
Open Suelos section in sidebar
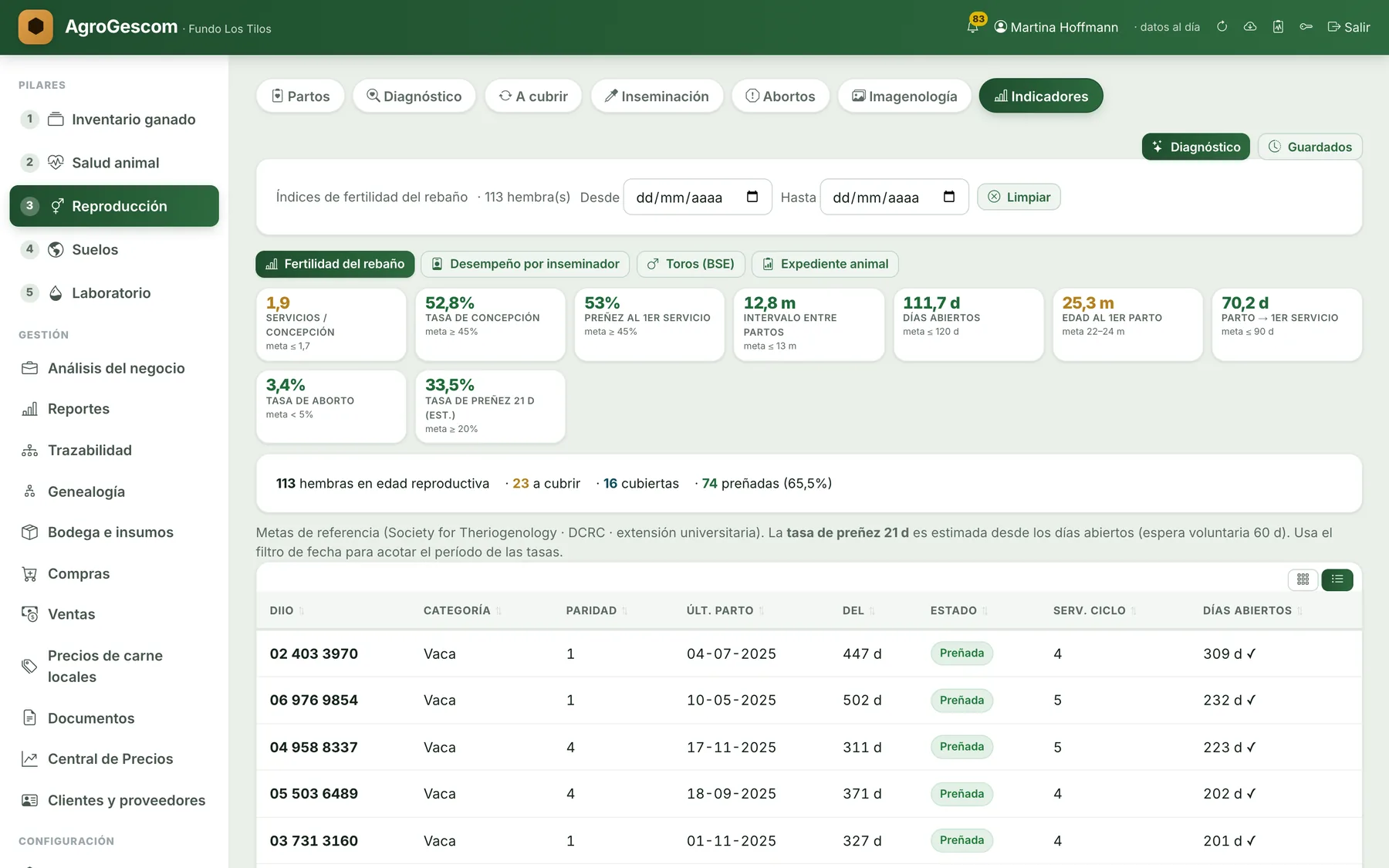coord(114,249)
